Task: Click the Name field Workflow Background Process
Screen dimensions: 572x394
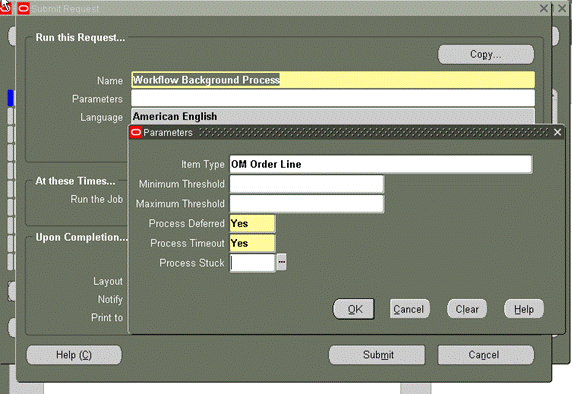Action: pos(333,80)
